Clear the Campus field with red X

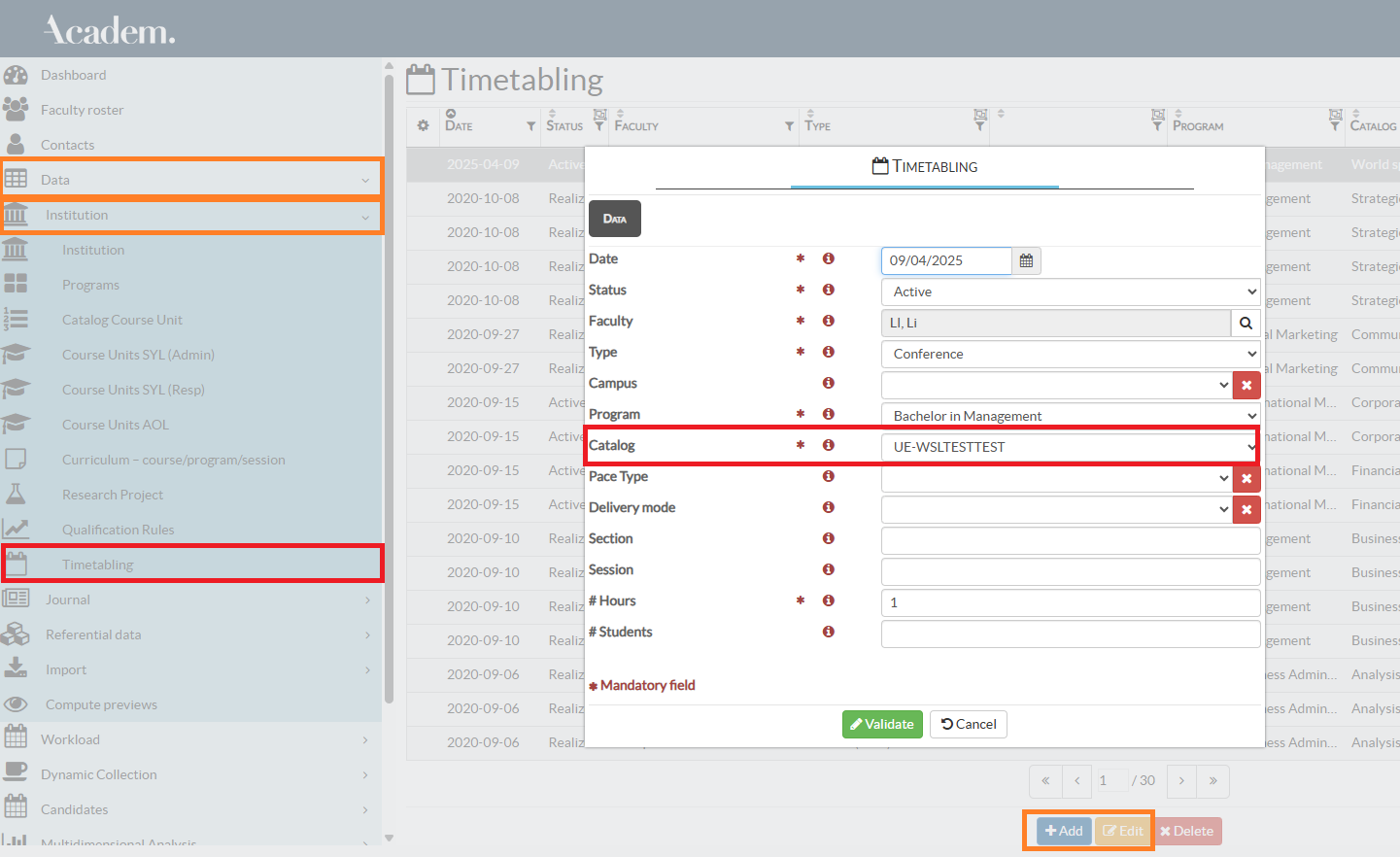1246,385
